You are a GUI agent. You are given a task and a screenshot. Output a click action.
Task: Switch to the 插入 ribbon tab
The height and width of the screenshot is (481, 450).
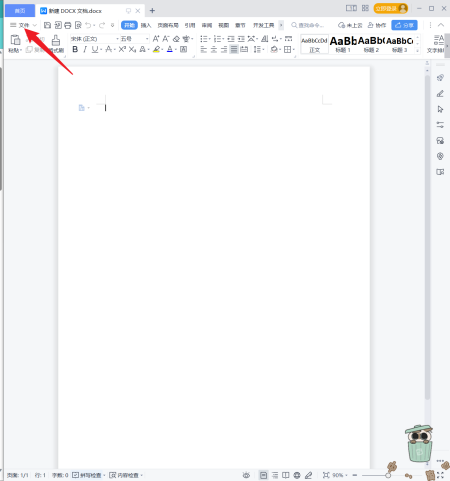(146, 25)
